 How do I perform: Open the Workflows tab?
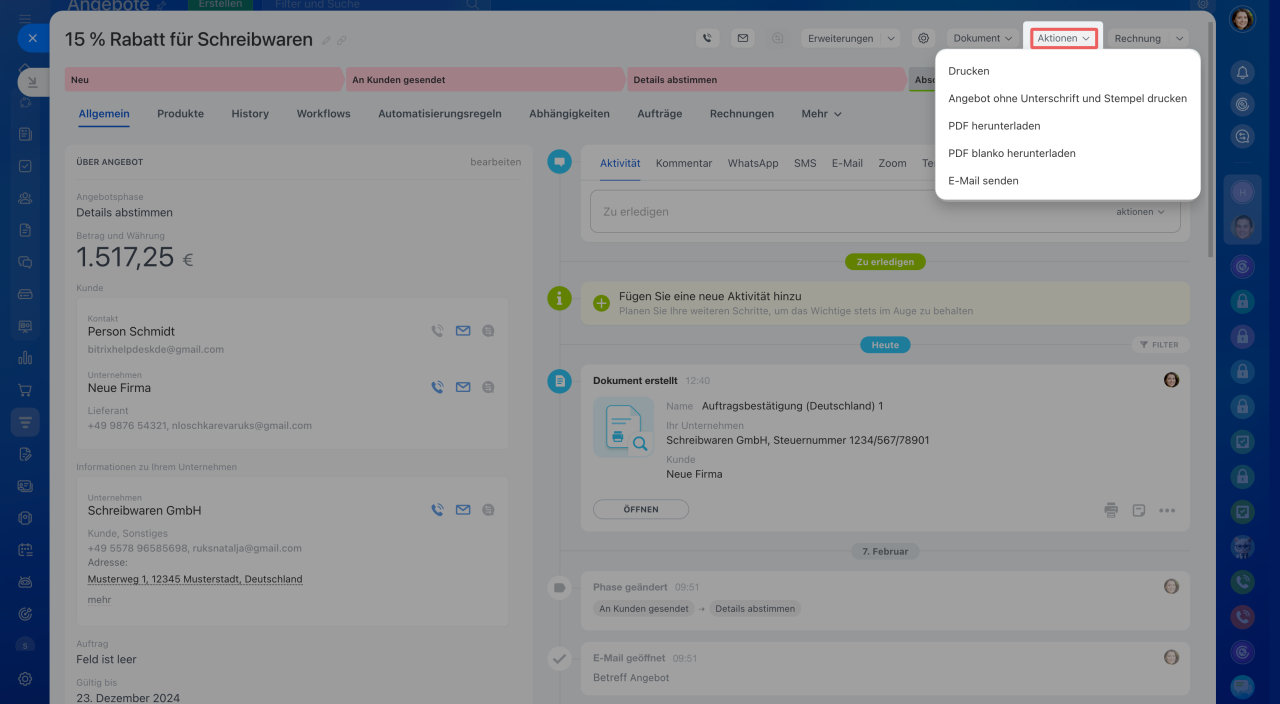pos(323,114)
